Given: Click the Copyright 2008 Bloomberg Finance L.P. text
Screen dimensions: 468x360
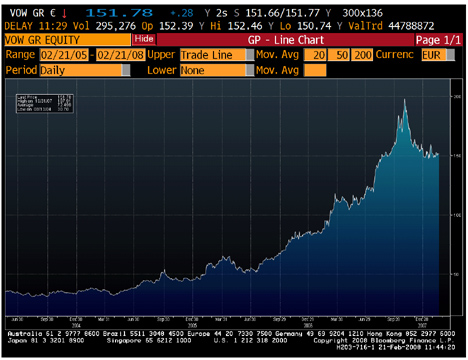Looking at the screenshot, I should click(x=383, y=340).
